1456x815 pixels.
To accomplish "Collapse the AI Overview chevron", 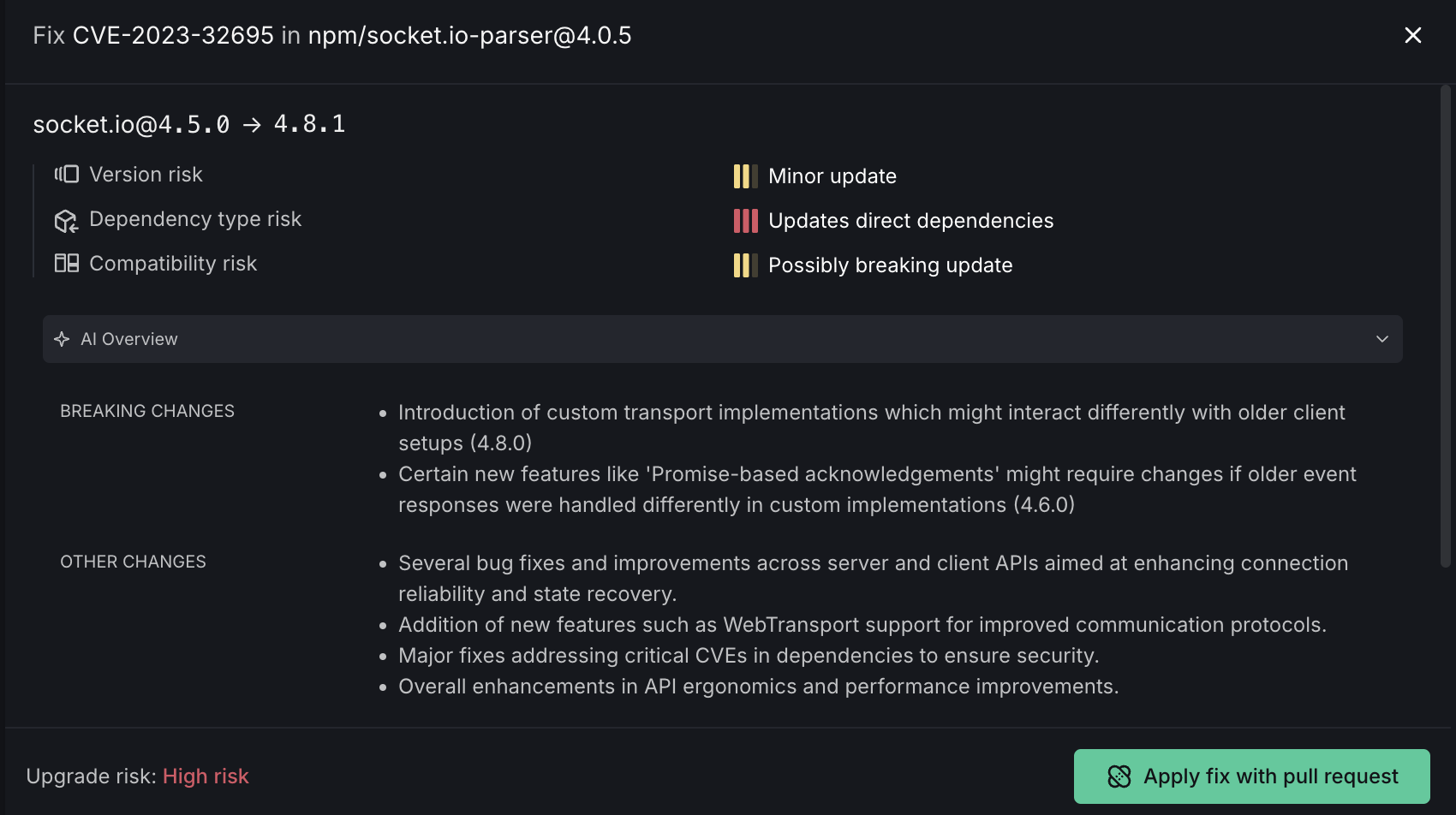I will coord(1382,339).
